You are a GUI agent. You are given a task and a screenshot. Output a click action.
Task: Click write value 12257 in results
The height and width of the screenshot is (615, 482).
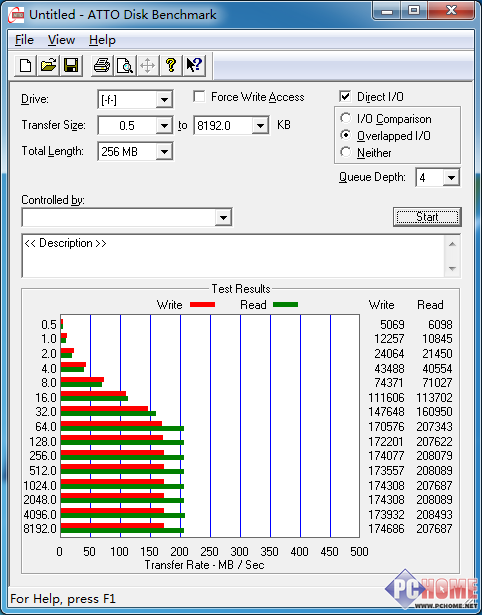[x=389, y=338]
